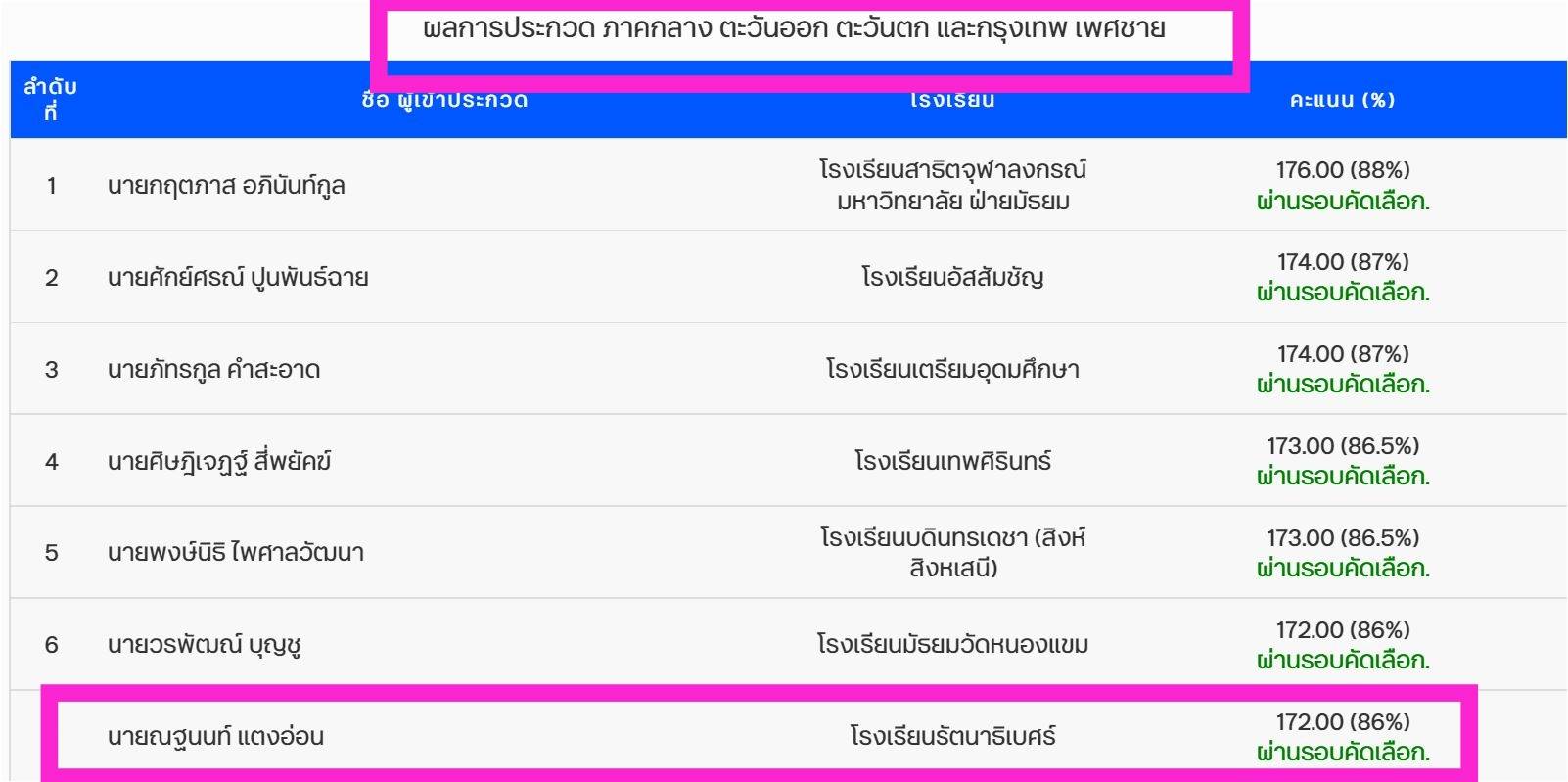
Task: Select contestant นายวรพัฒณ์ บุญชู
Action: tap(204, 644)
